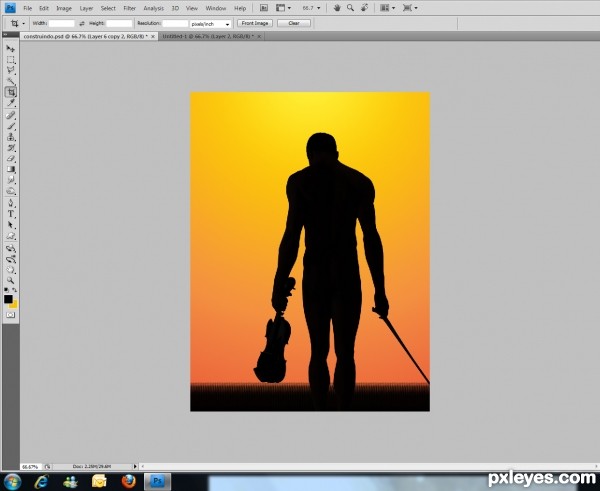Image resolution: width=600 pixels, height=491 pixels.
Task: Open the File menu
Action: pyautogui.click(x=28, y=8)
